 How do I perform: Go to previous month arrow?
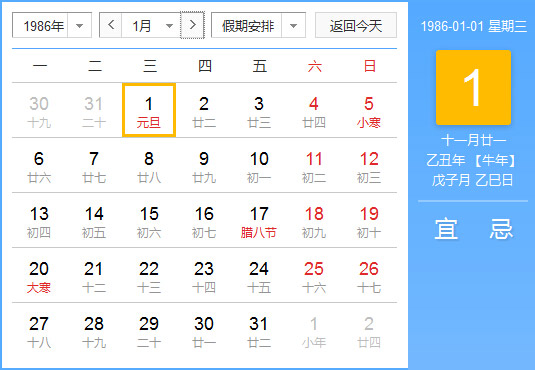111,25
